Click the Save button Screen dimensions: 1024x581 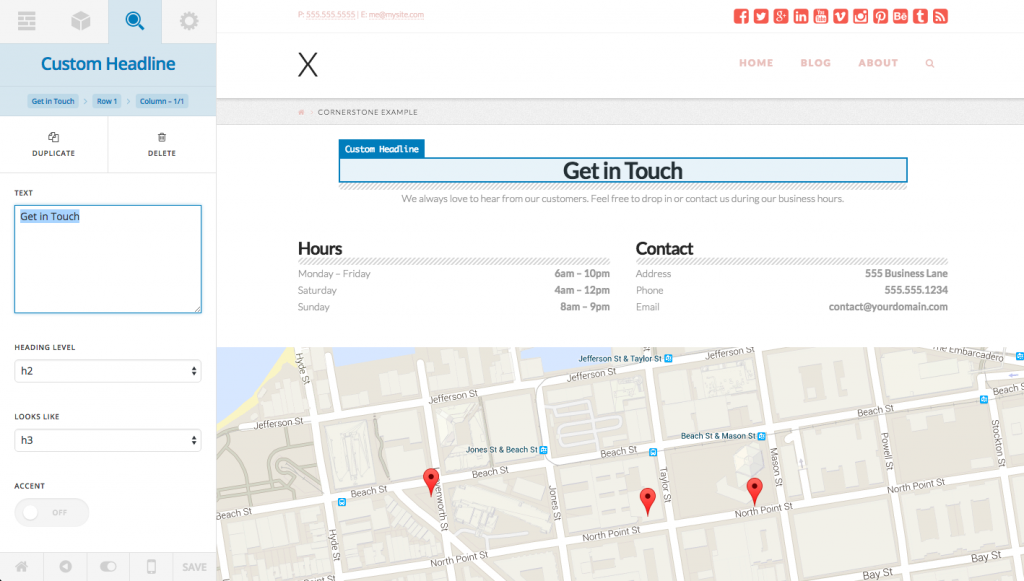pos(194,567)
